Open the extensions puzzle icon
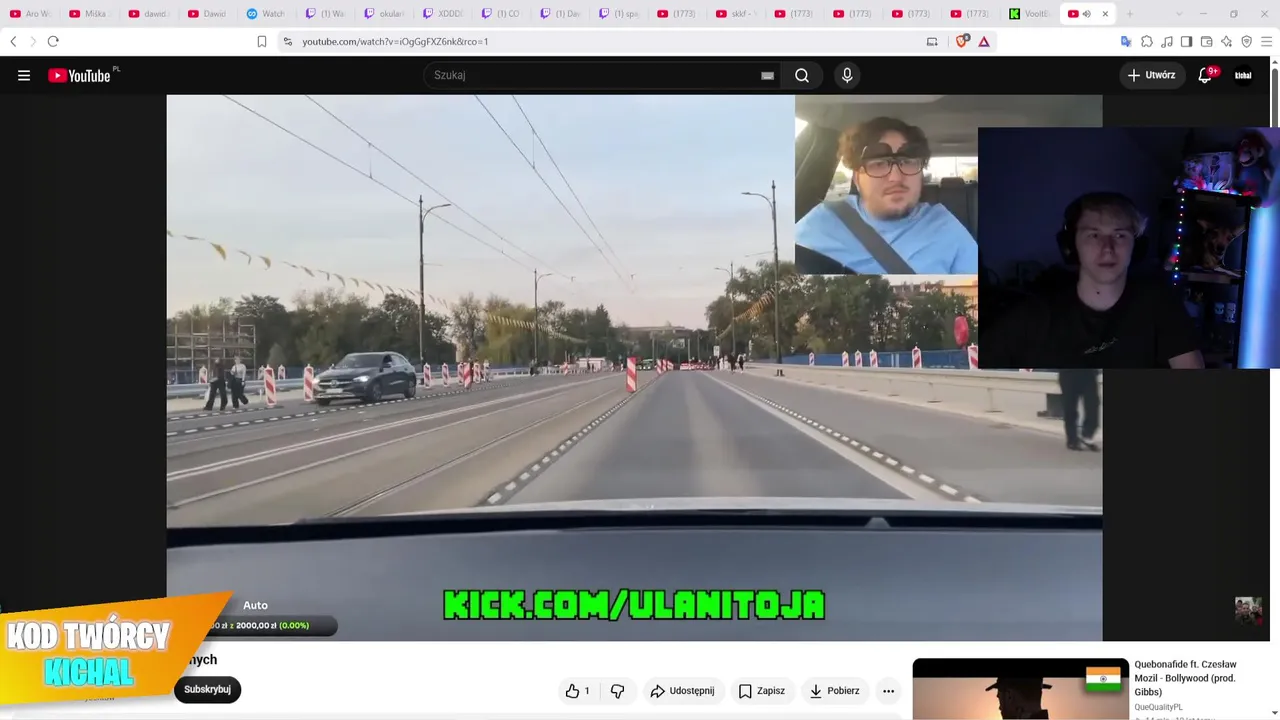This screenshot has height=720, width=1280. pyautogui.click(x=1147, y=41)
